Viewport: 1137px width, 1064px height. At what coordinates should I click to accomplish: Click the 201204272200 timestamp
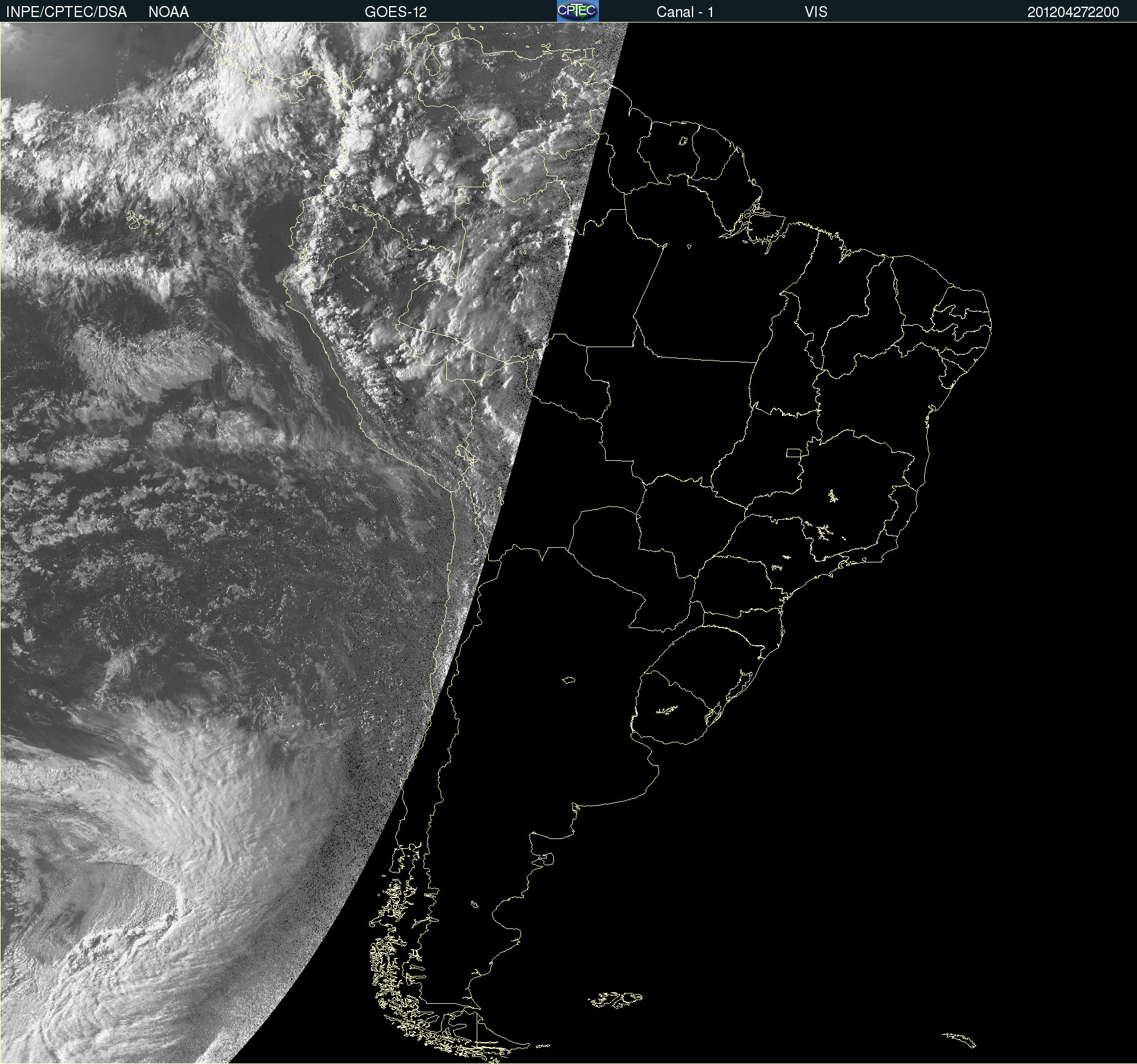point(1073,12)
